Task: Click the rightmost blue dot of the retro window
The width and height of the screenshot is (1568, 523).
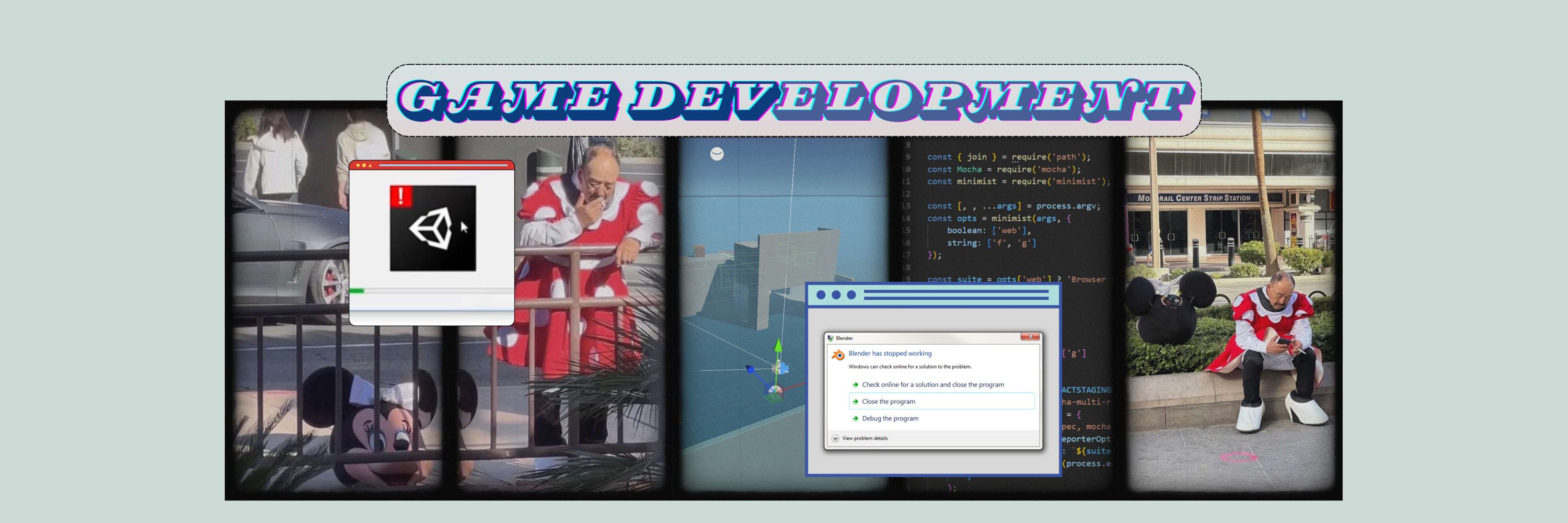Action: point(851,295)
